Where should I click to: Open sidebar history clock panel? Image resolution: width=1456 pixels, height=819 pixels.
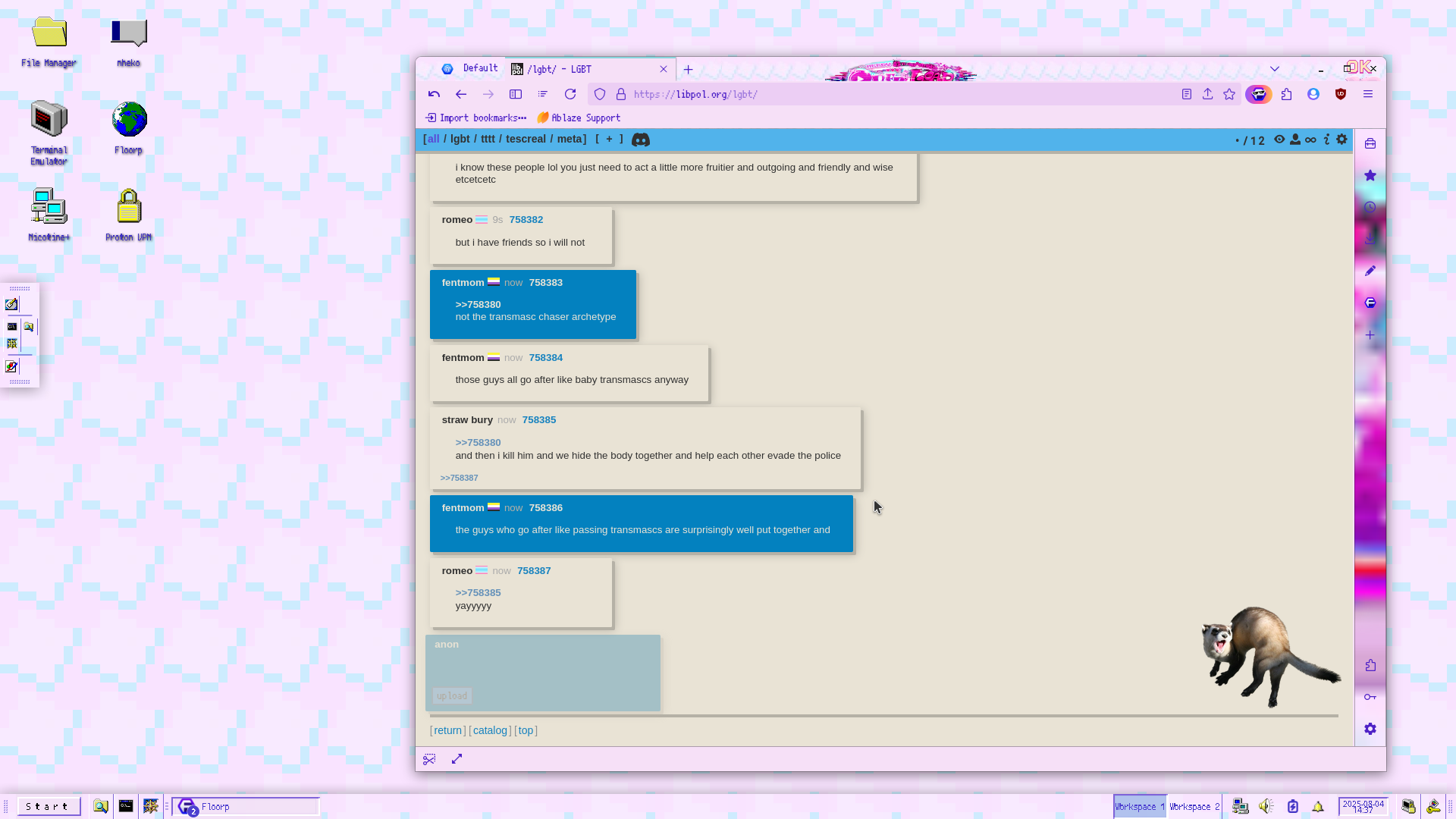click(1370, 207)
